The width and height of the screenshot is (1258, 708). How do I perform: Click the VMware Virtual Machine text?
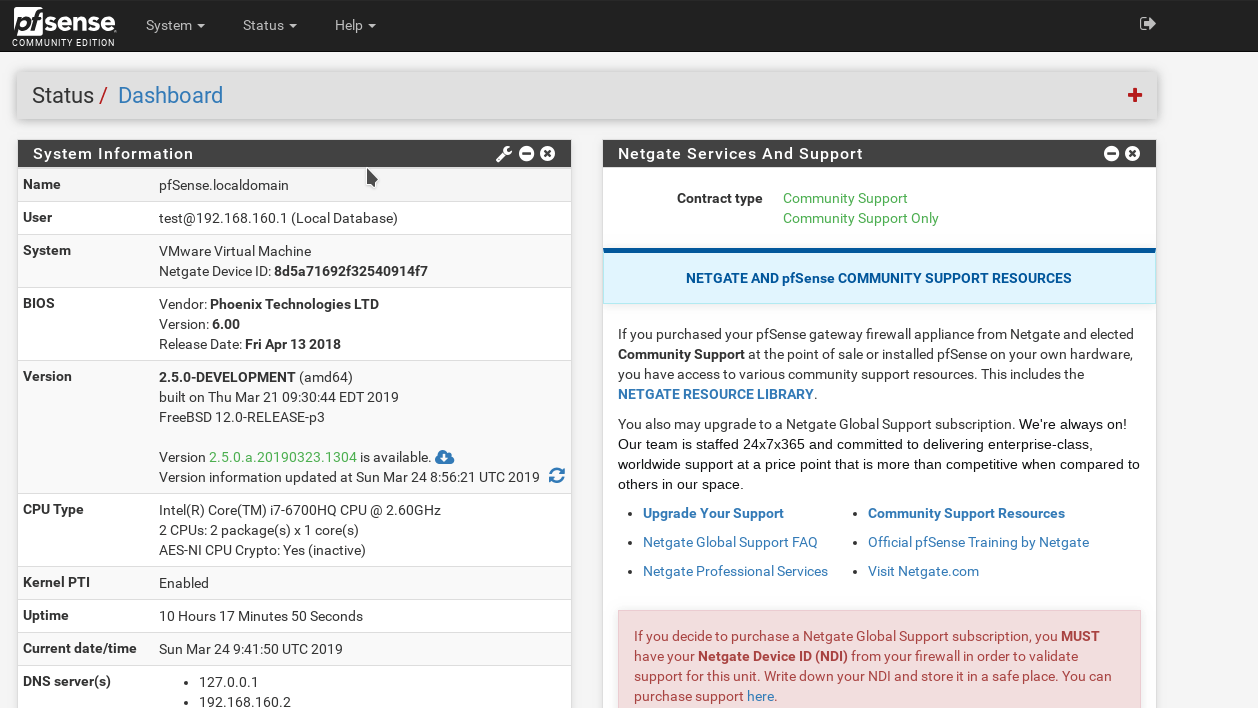(235, 251)
